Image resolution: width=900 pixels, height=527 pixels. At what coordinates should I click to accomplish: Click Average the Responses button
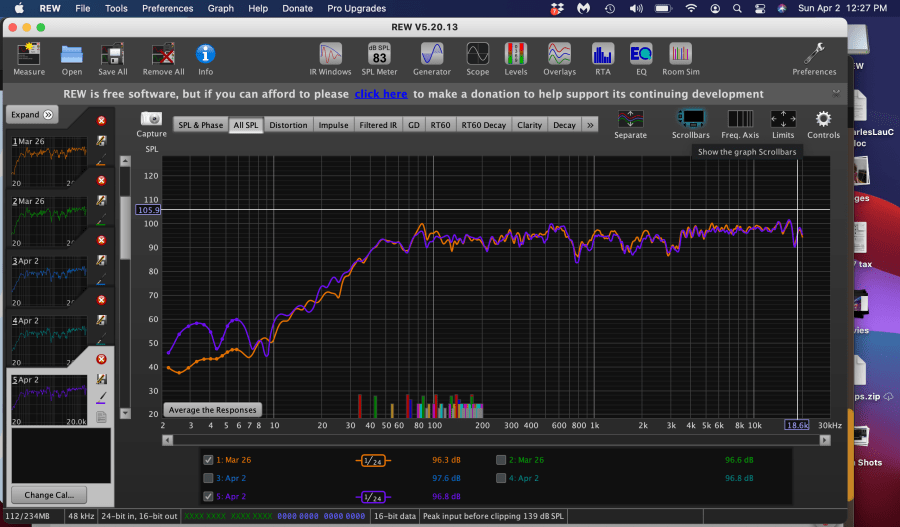pyautogui.click(x=212, y=410)
